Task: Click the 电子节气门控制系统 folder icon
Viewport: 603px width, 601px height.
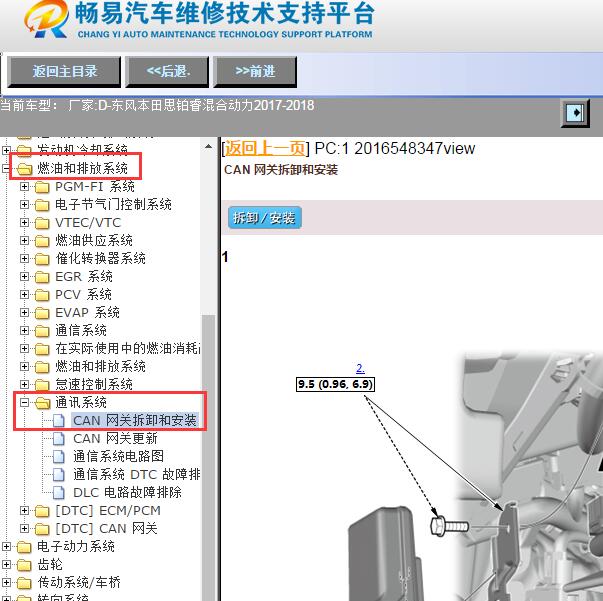Action: (42, 205)
